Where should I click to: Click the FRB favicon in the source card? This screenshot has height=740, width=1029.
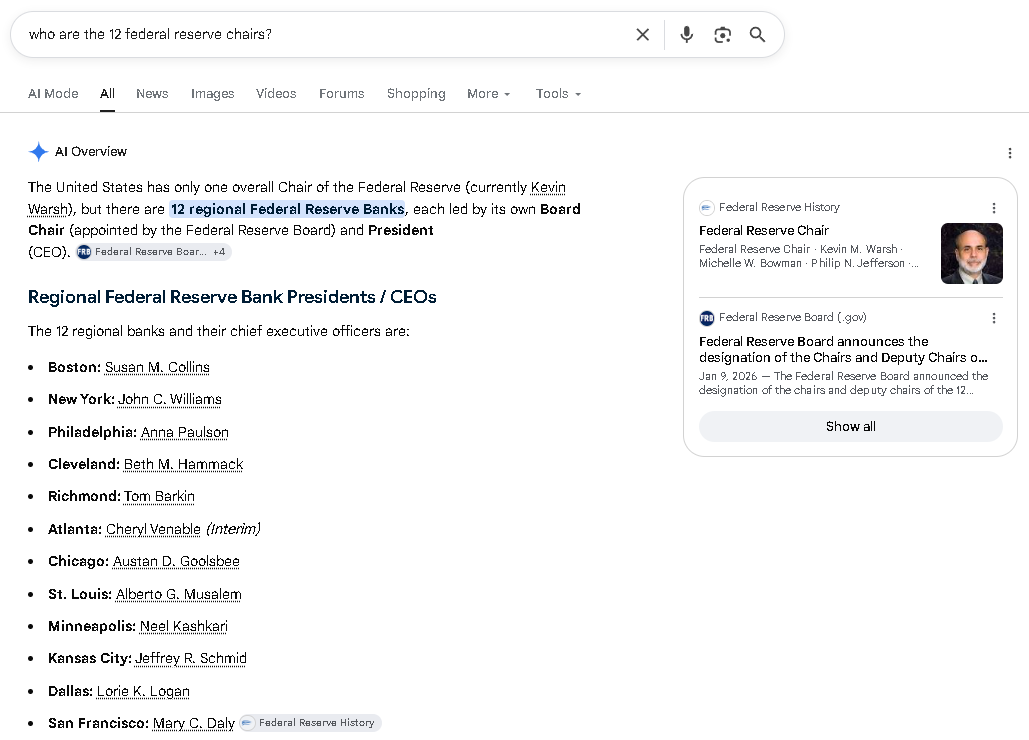coord(706,318)
